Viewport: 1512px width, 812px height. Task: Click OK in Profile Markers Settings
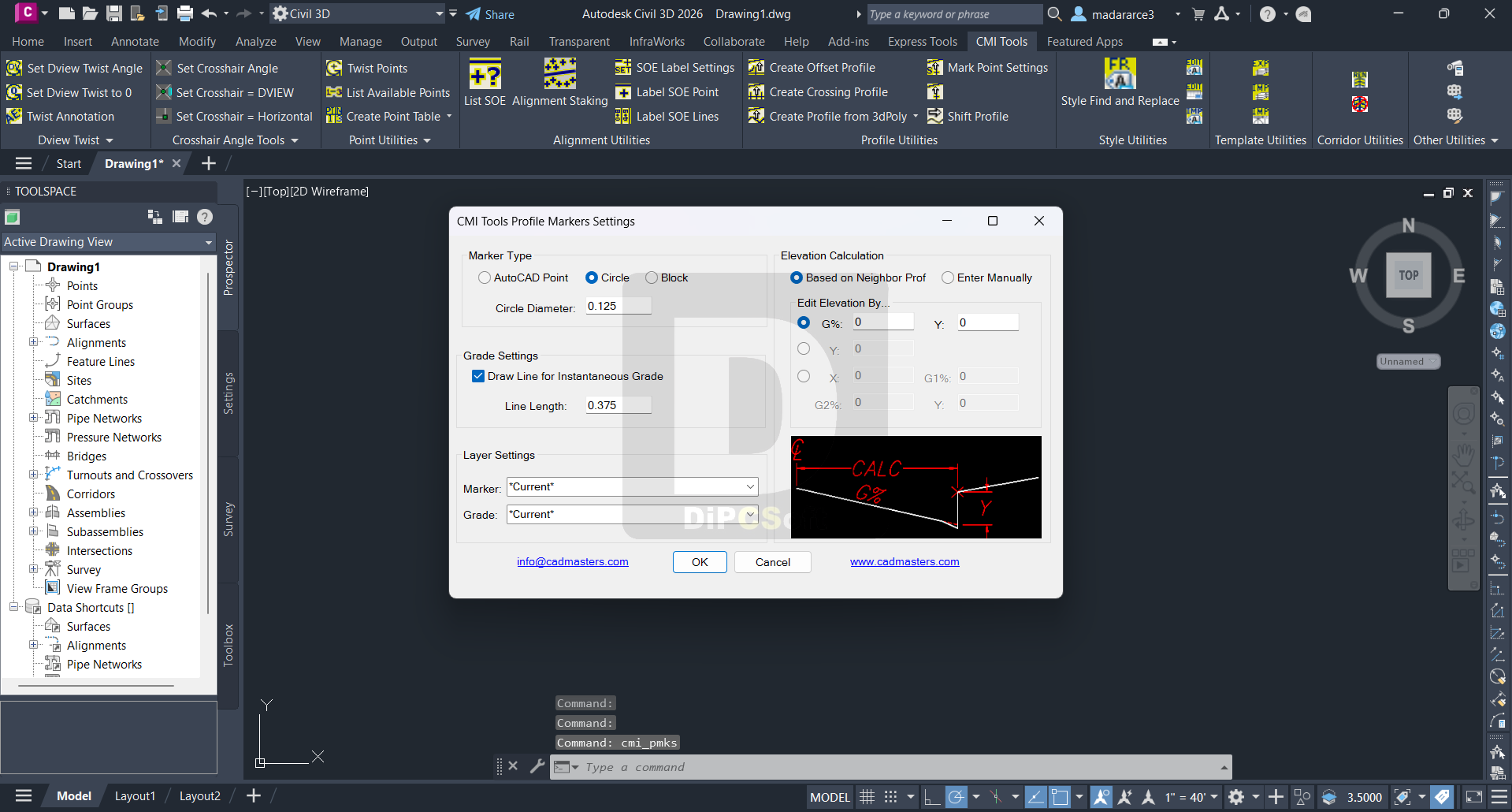pos(700,562)
